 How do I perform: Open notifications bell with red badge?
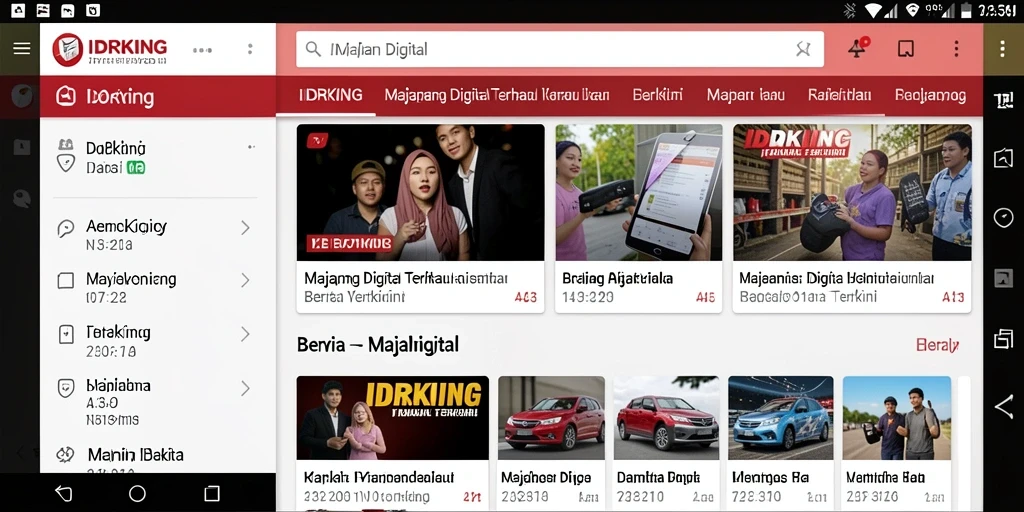[858, 48]
